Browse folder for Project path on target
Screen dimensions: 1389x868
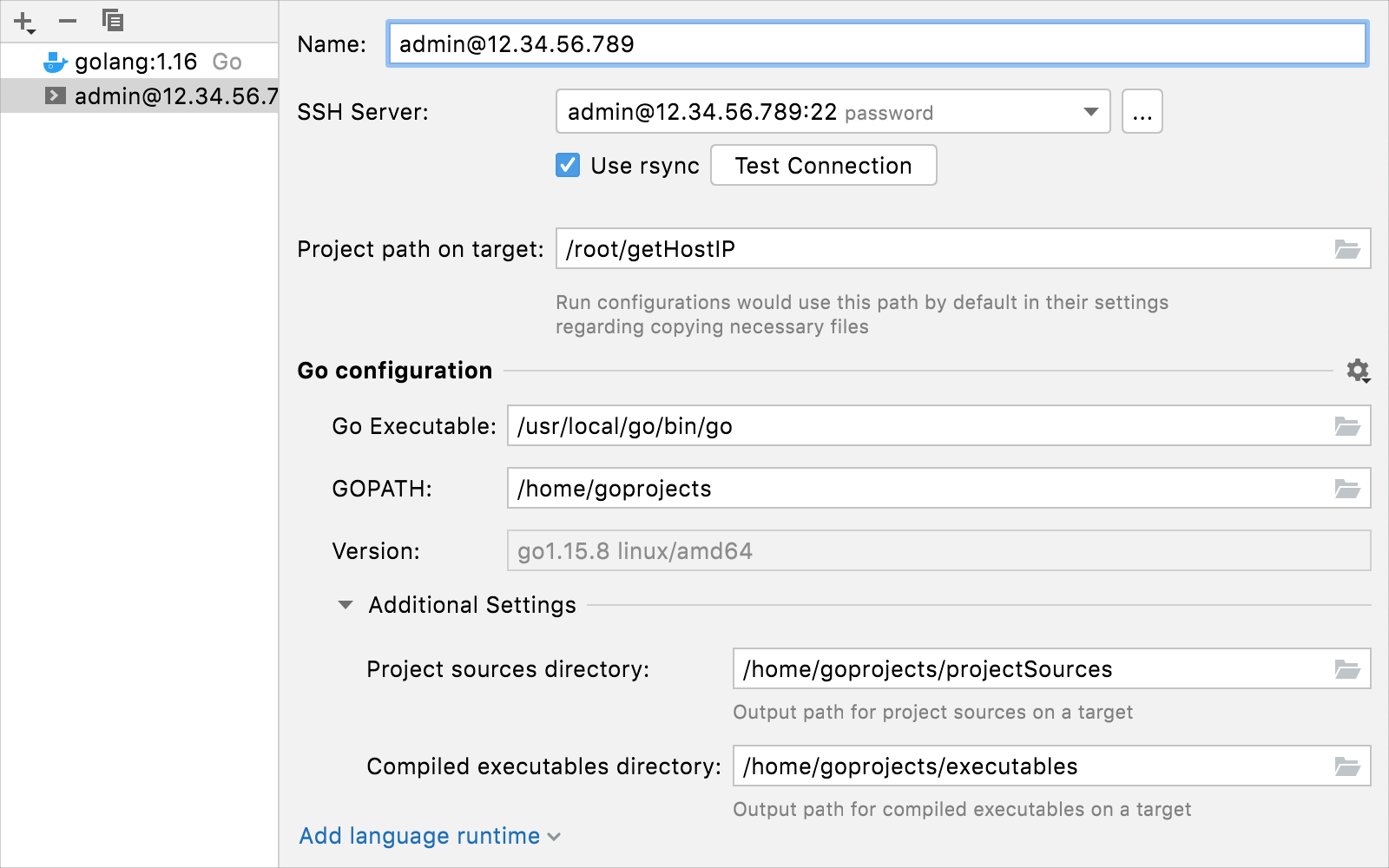pos(1347,250)
